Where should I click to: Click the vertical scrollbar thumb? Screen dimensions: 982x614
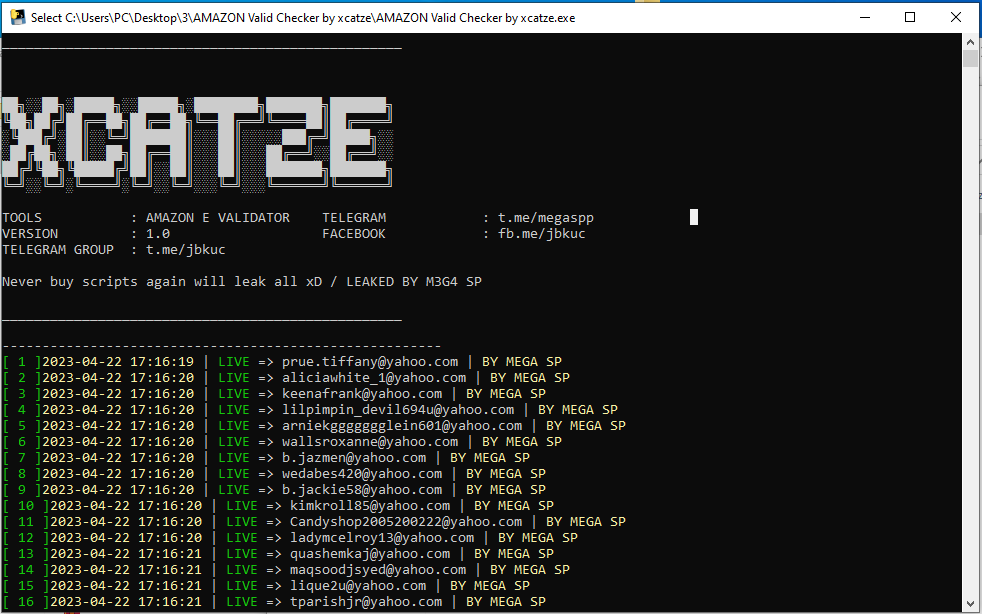click(x=970, y=58)
